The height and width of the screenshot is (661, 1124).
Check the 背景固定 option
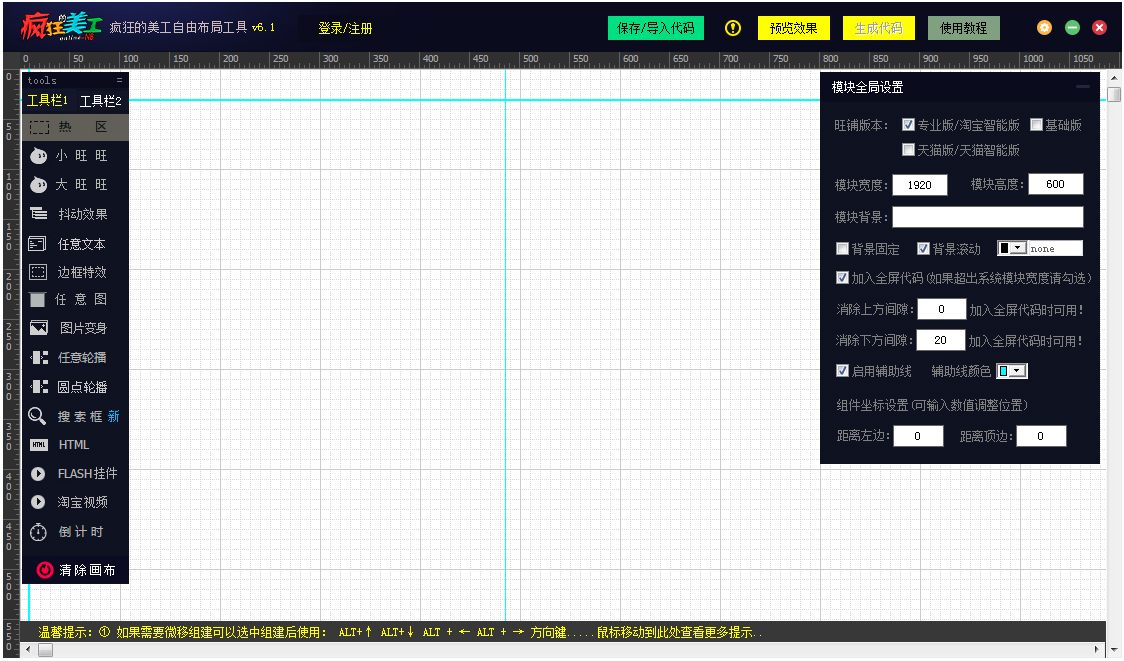842,249
